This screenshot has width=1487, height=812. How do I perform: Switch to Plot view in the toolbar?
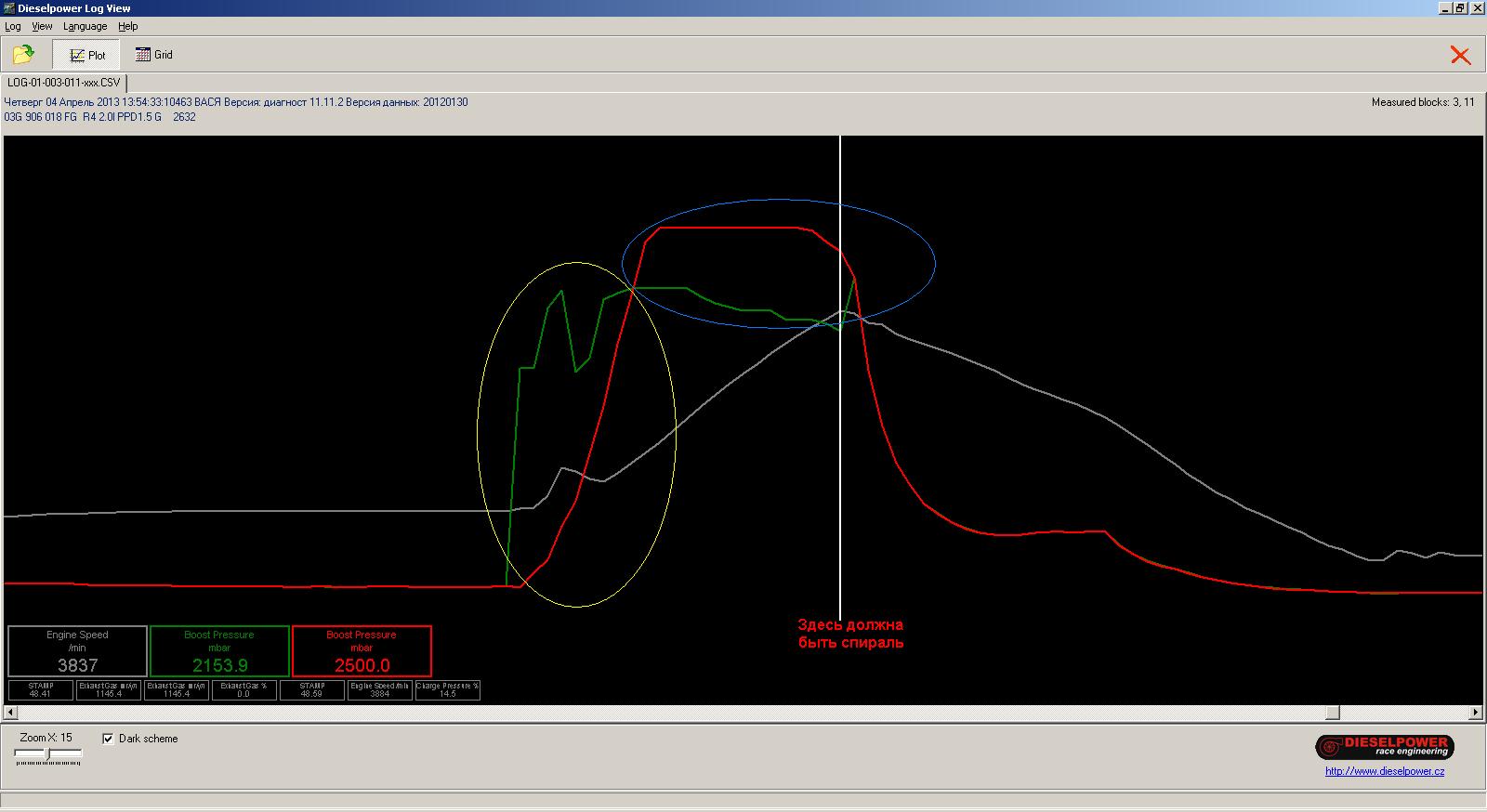(x=87, y=55)
